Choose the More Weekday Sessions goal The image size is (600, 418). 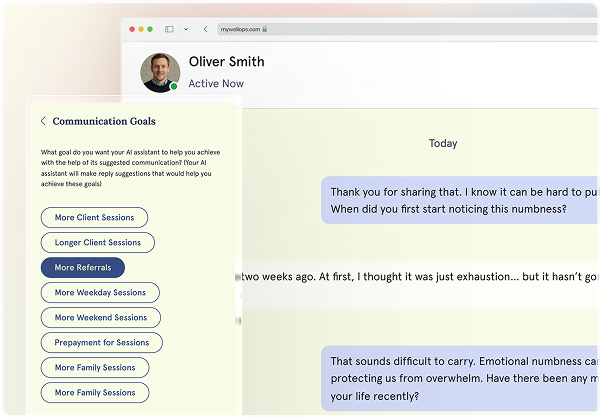[x=100, y=292]
